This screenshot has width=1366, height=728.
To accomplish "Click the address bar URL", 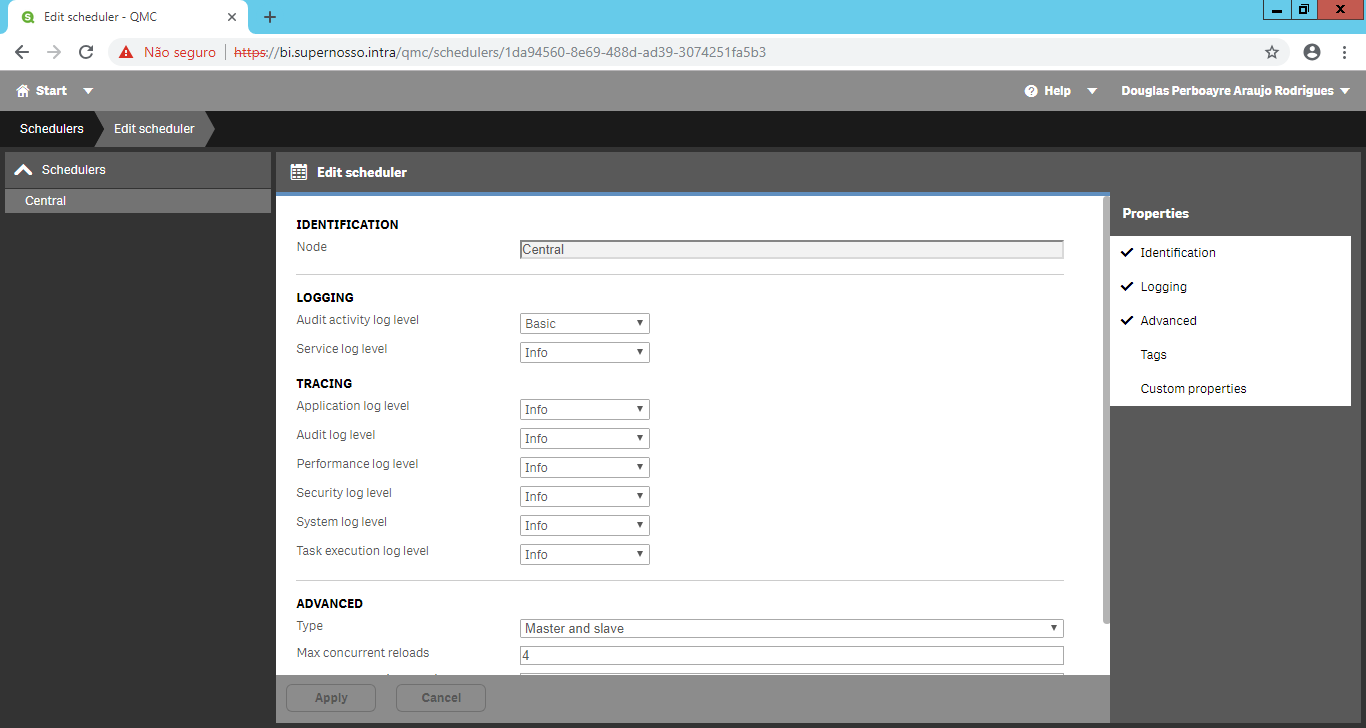I will click(500, 52).
